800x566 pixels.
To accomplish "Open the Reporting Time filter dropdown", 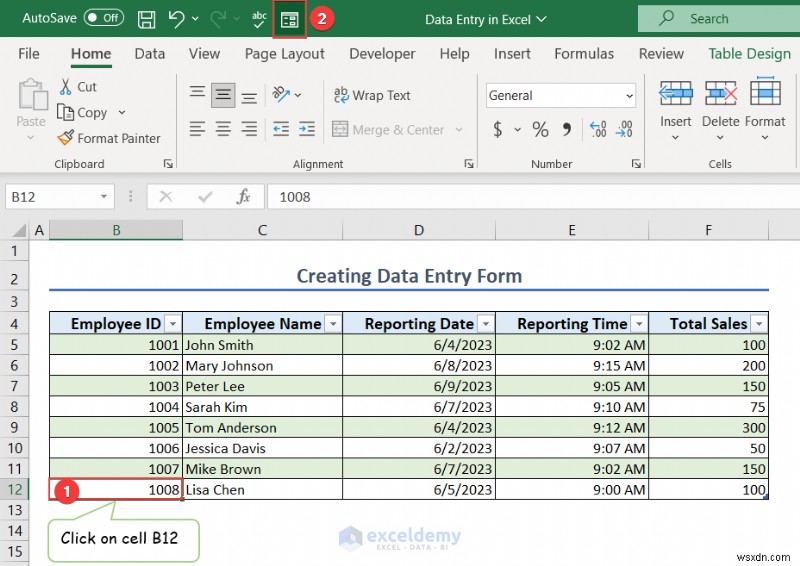I will (639, 324).
